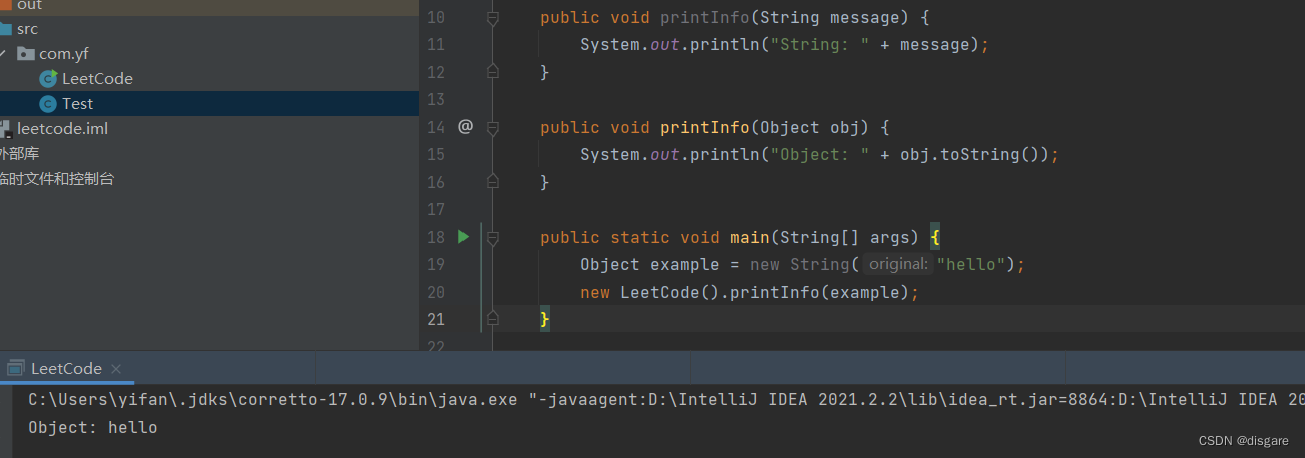The image size is (1305, 458).
Task: Fold the printInfo(String) method at line 10
Action: click(x=492, y=18)
